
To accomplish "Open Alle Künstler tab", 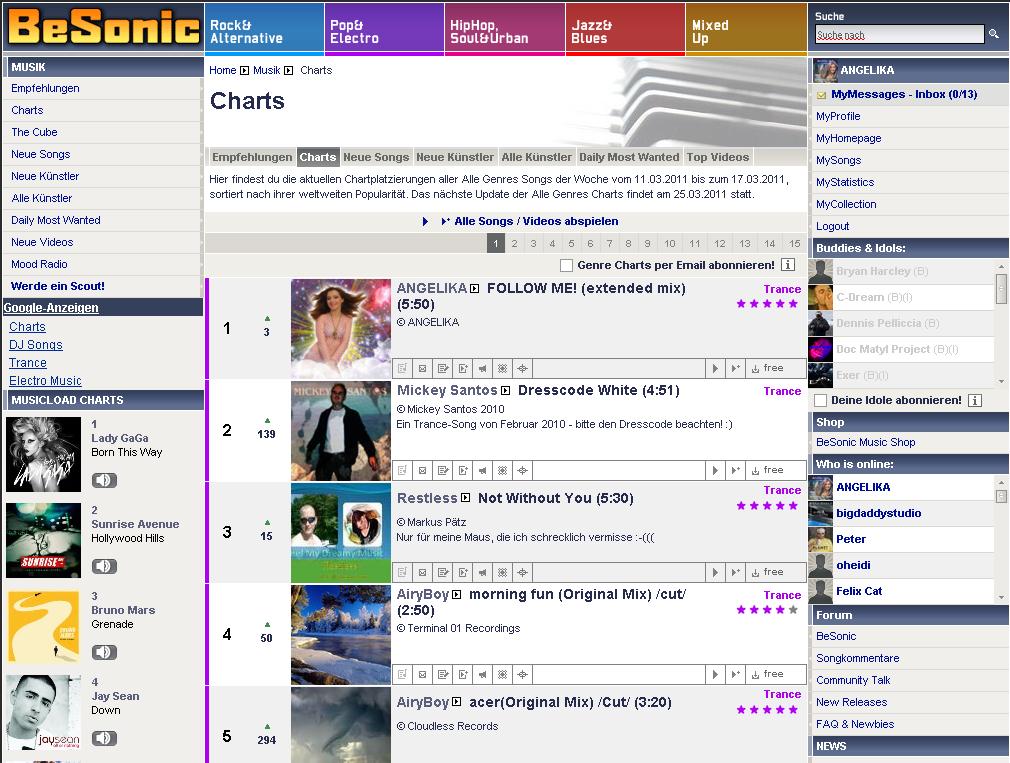I will tap(537, 157).
